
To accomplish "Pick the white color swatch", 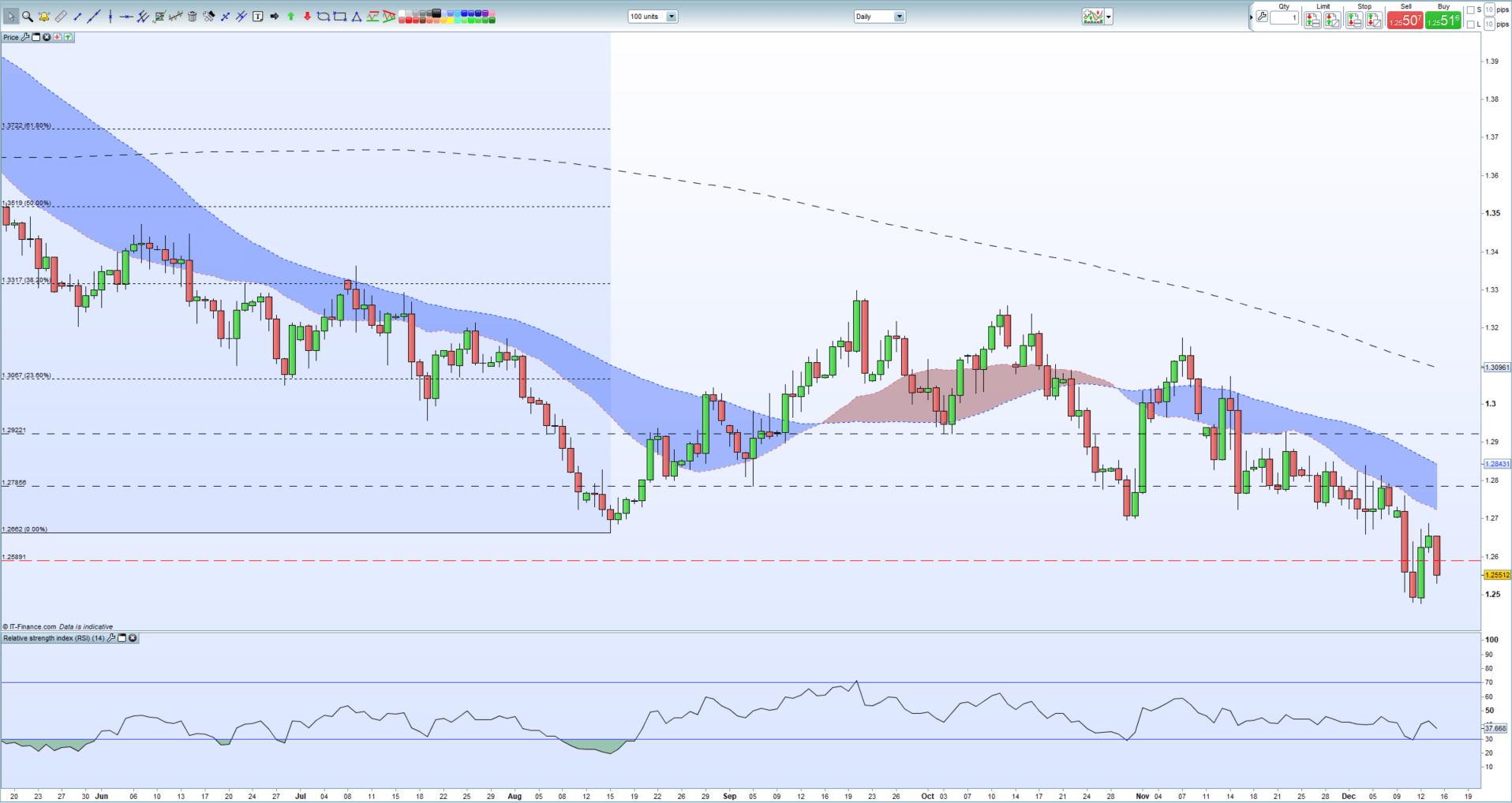I will coord(401,13).
